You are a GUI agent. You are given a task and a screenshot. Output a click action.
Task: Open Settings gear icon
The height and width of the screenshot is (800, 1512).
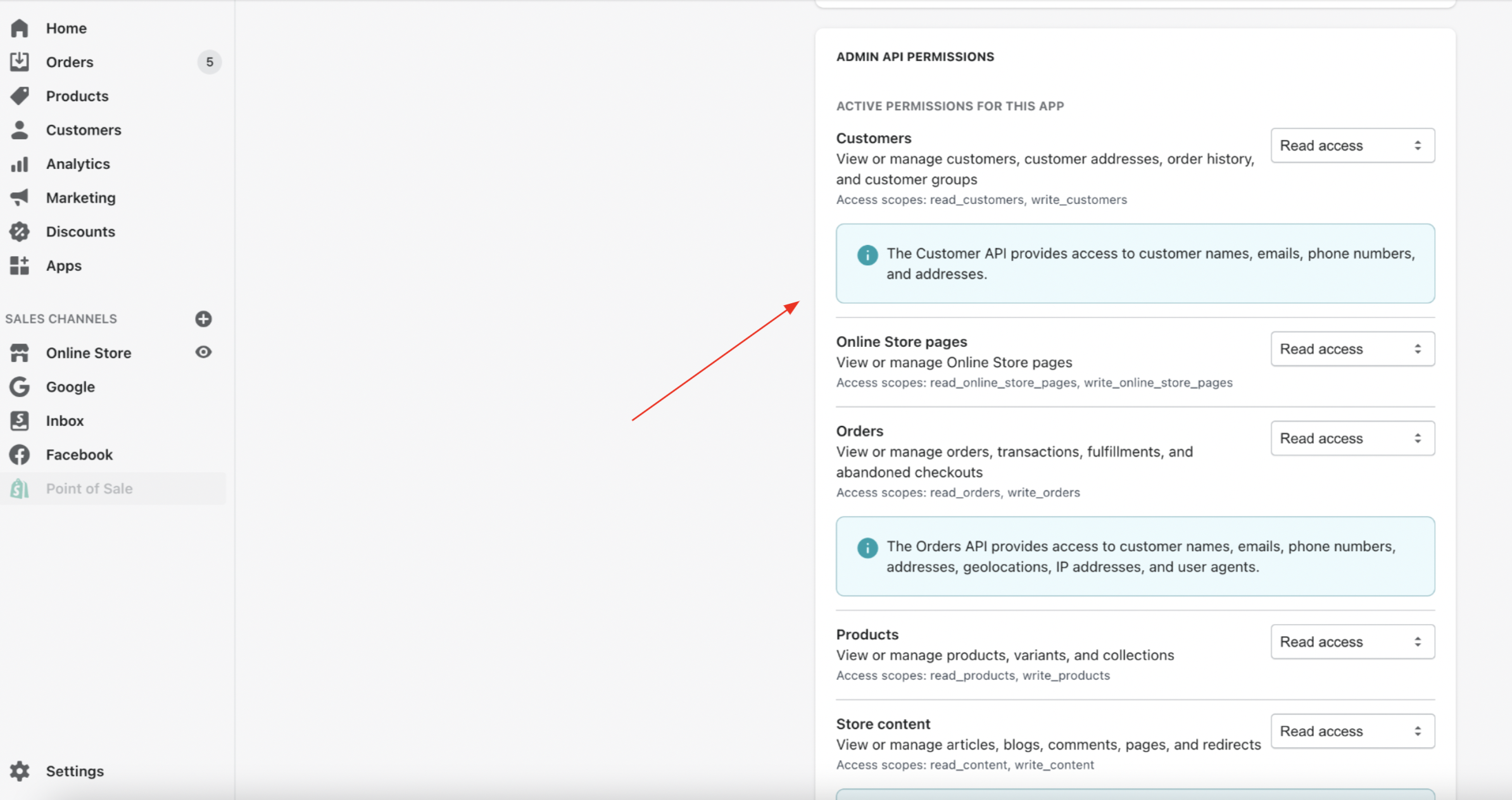20,771
